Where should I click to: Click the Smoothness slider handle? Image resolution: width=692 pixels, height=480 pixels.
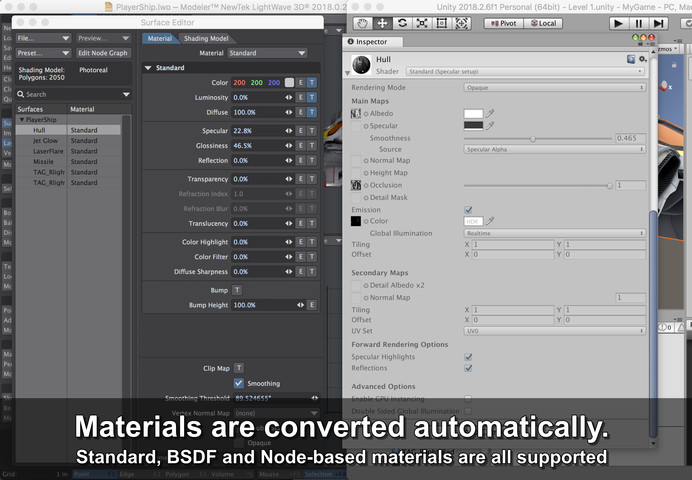[533, 139]
